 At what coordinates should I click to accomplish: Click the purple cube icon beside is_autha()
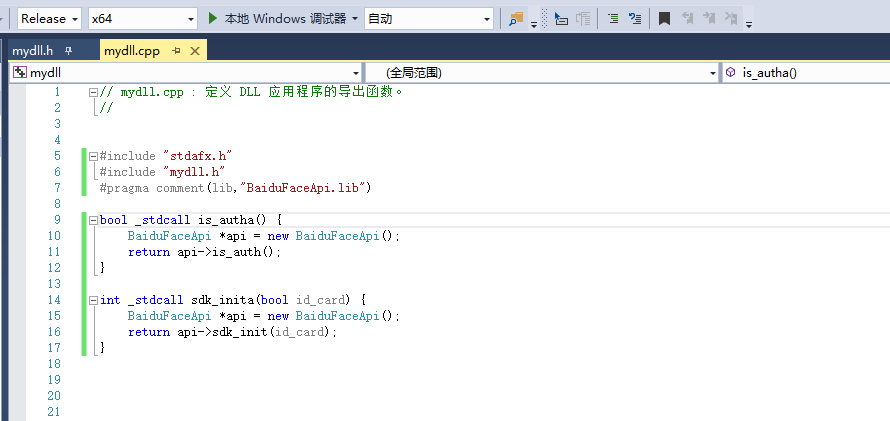731,73
